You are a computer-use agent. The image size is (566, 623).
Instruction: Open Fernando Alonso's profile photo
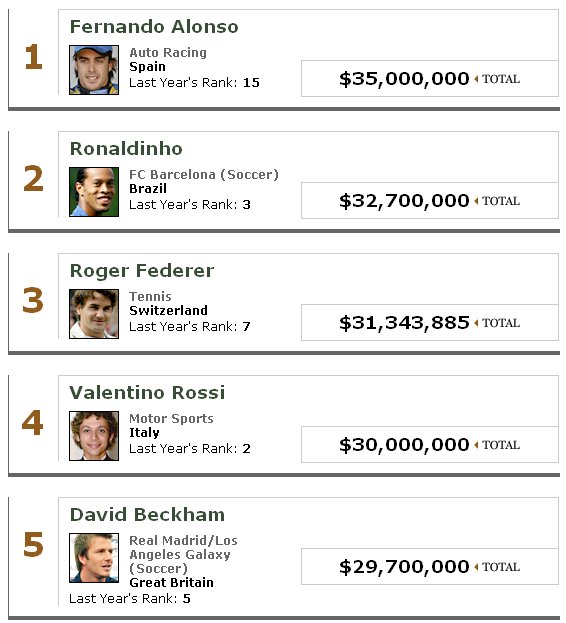click(x=94, y=70)
